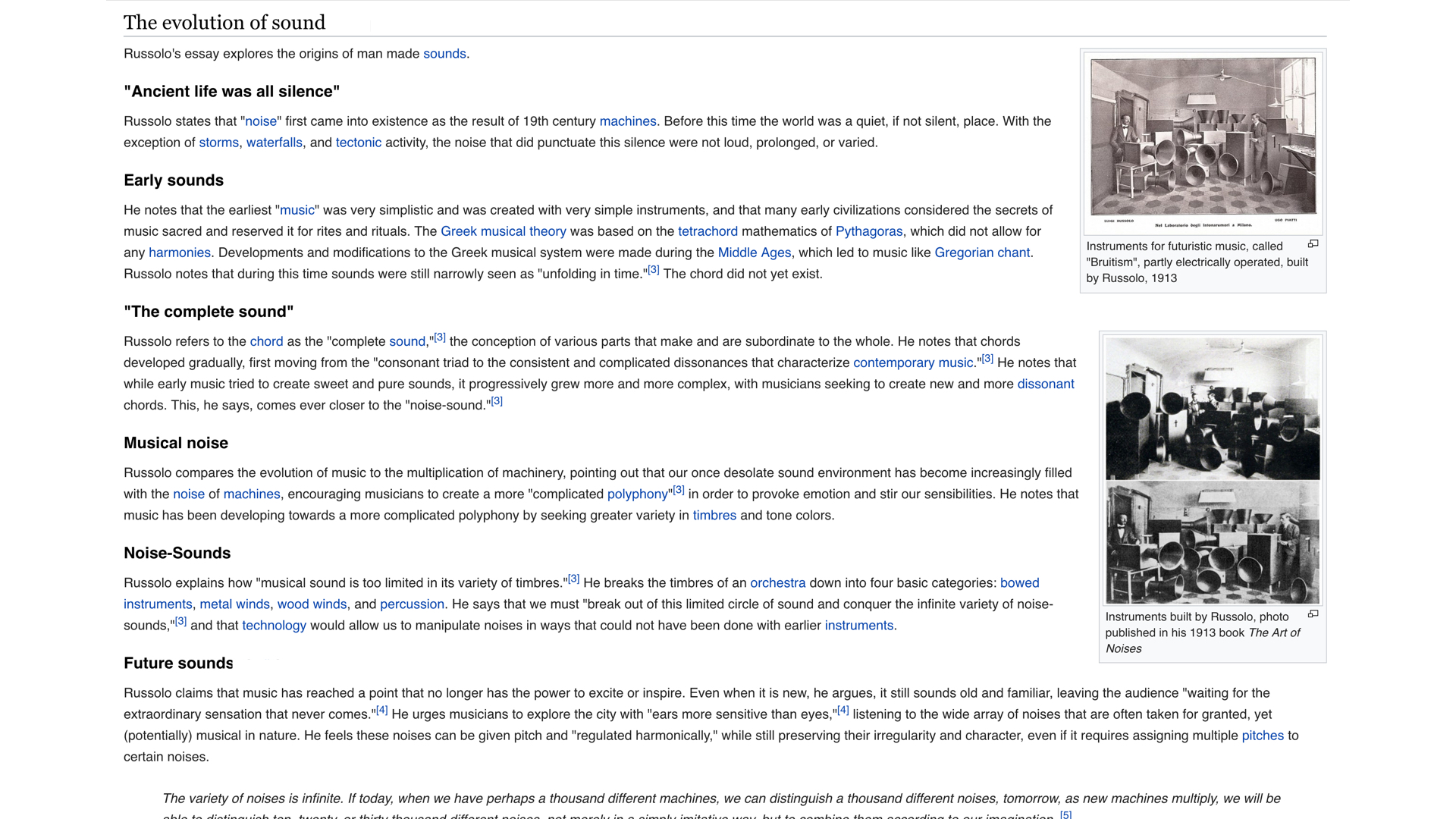Click the "Greek musical theory" link
This screenshot has height=819, width=1456.
(503, 231)
